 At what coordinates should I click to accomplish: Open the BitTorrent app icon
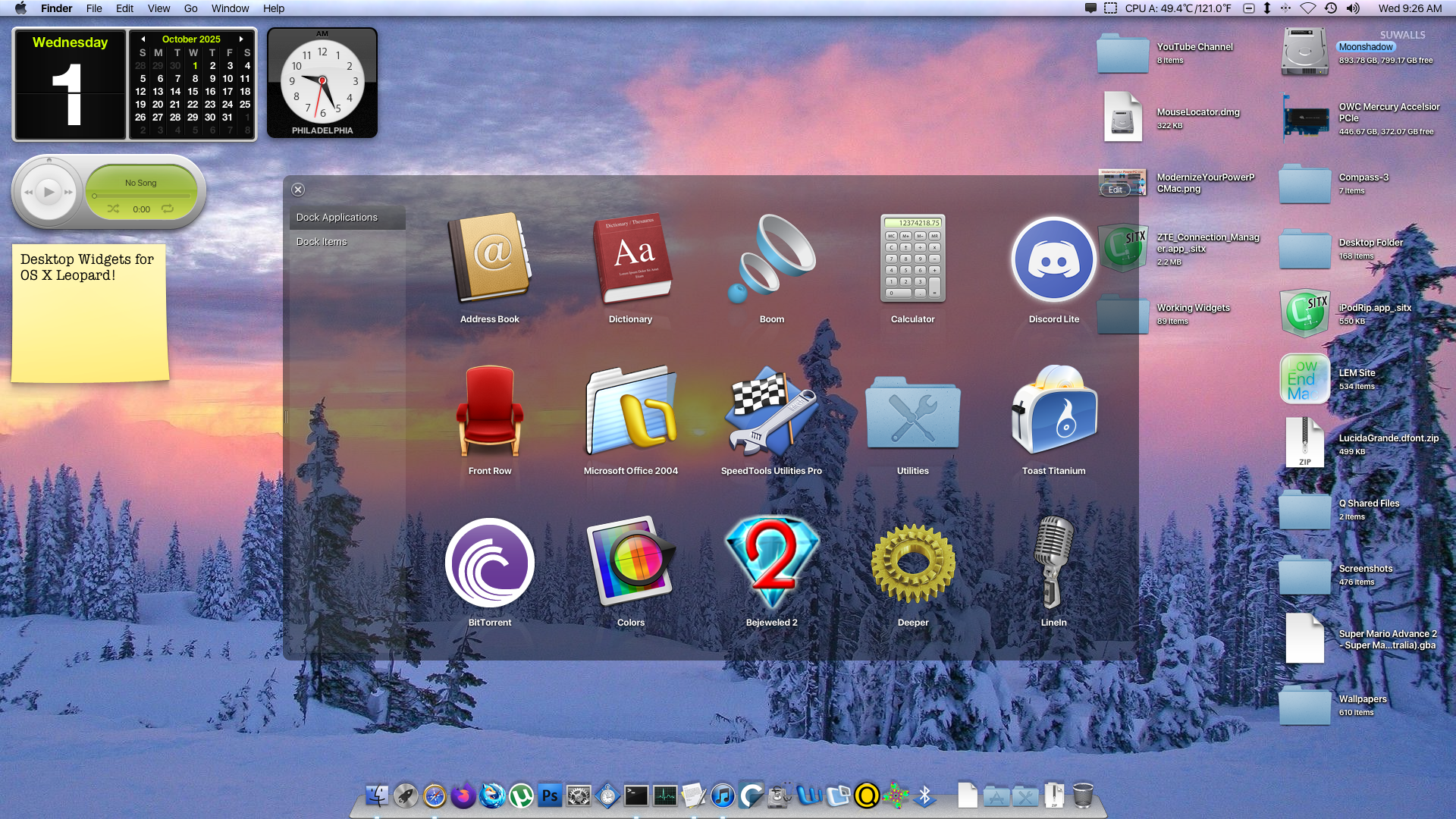coord(490,563)
